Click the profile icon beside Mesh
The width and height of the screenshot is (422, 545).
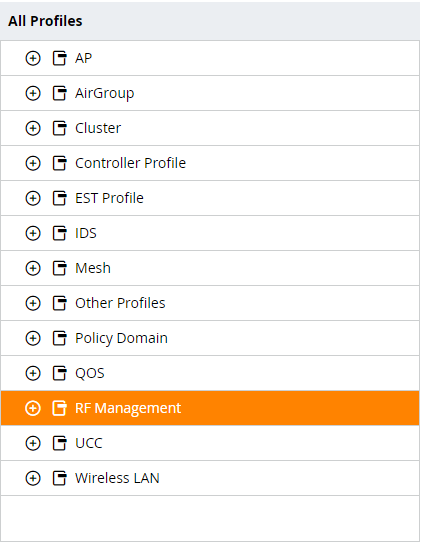coord(59,268)
